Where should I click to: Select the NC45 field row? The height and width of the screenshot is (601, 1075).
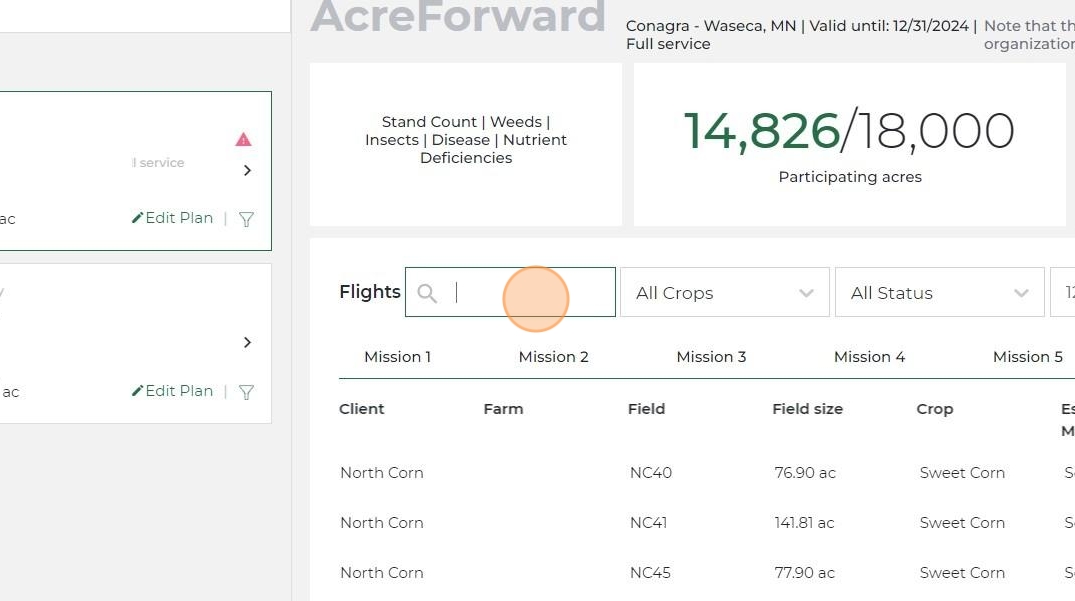[x=650, y=573]
